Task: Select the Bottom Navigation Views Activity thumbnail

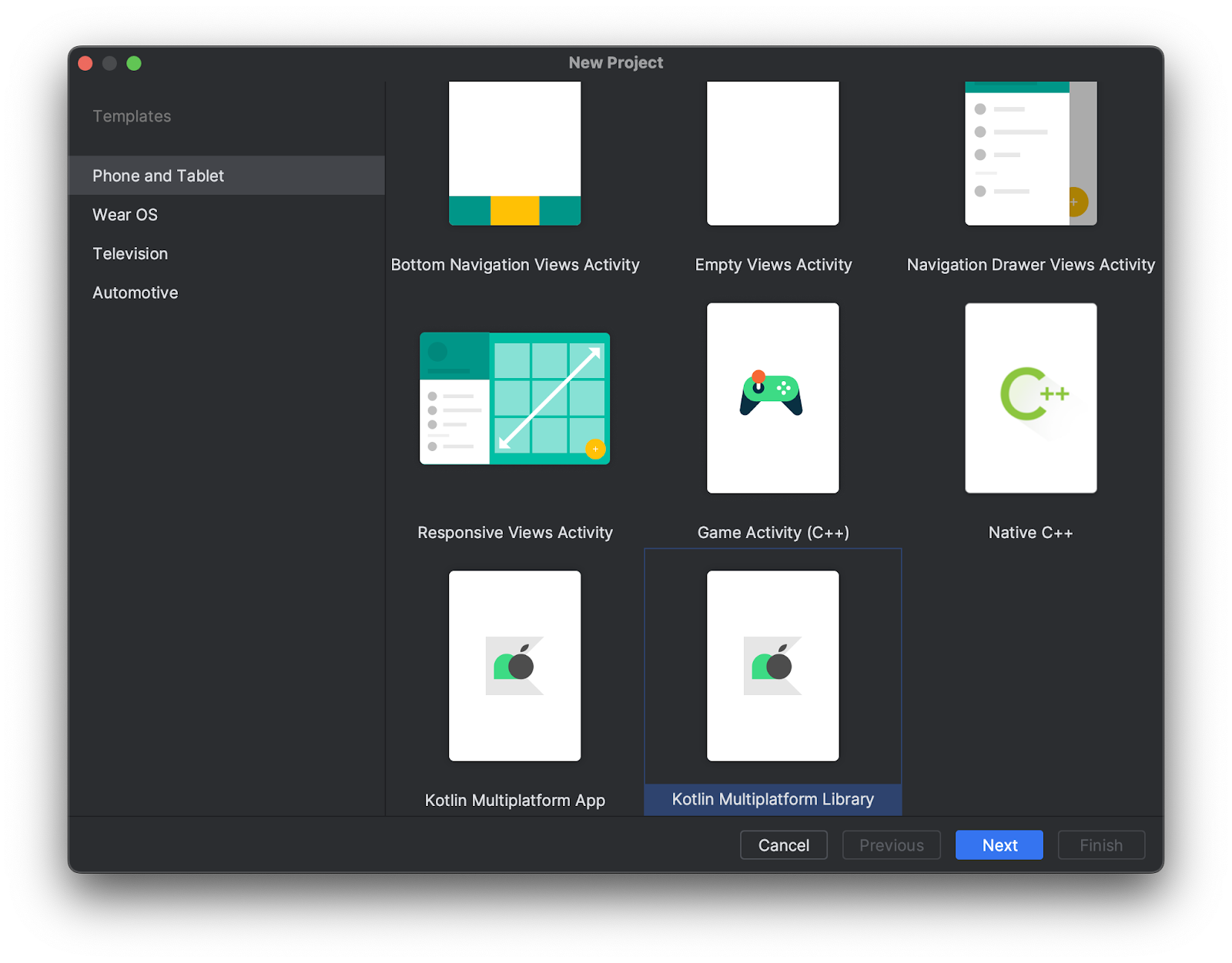Action: (x=514, y=153)
